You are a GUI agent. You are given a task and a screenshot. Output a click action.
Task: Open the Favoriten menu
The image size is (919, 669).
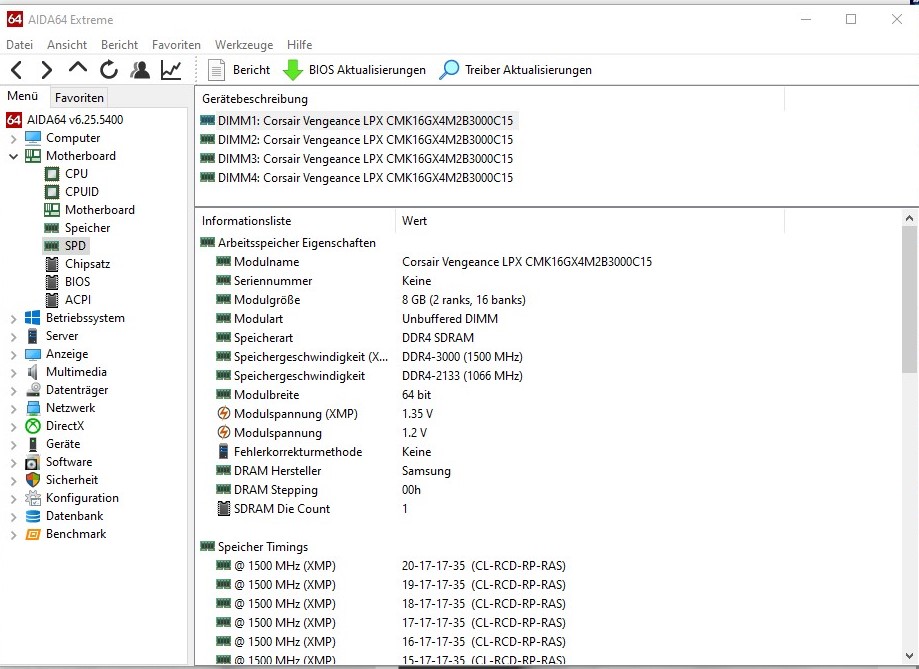[x=176, y=45]
